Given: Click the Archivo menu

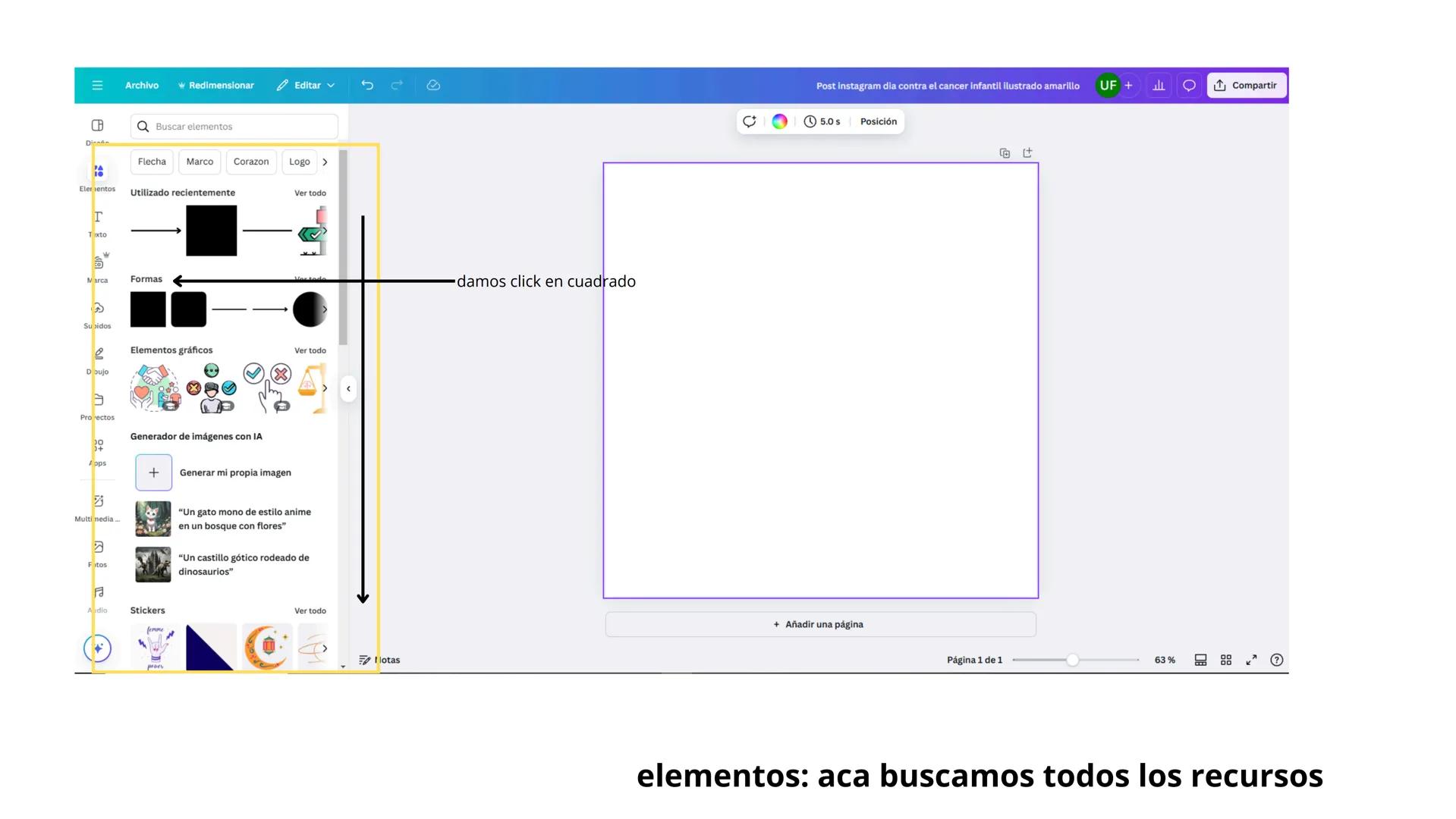Looking at the screenshot, I should click(x=142, y=85).
